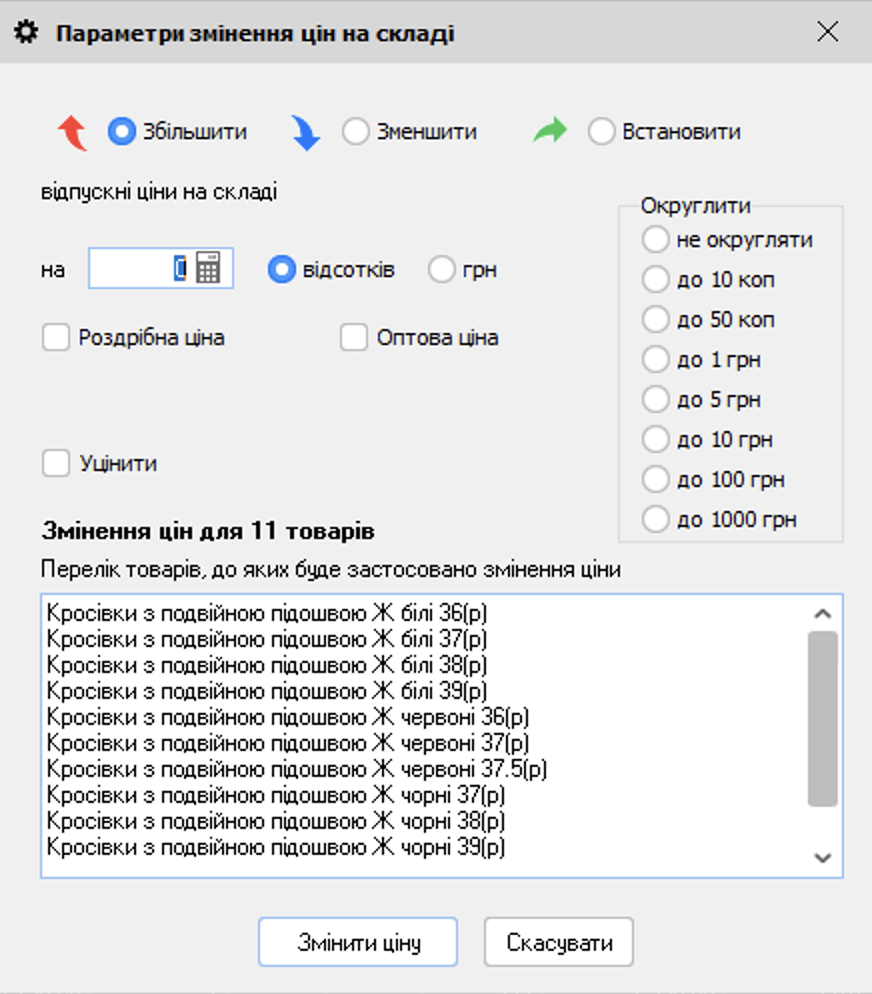The height and width of the screenshot is (994, 872).
Task: Choose не округляти in the rounding group
Action: (656, 239)
